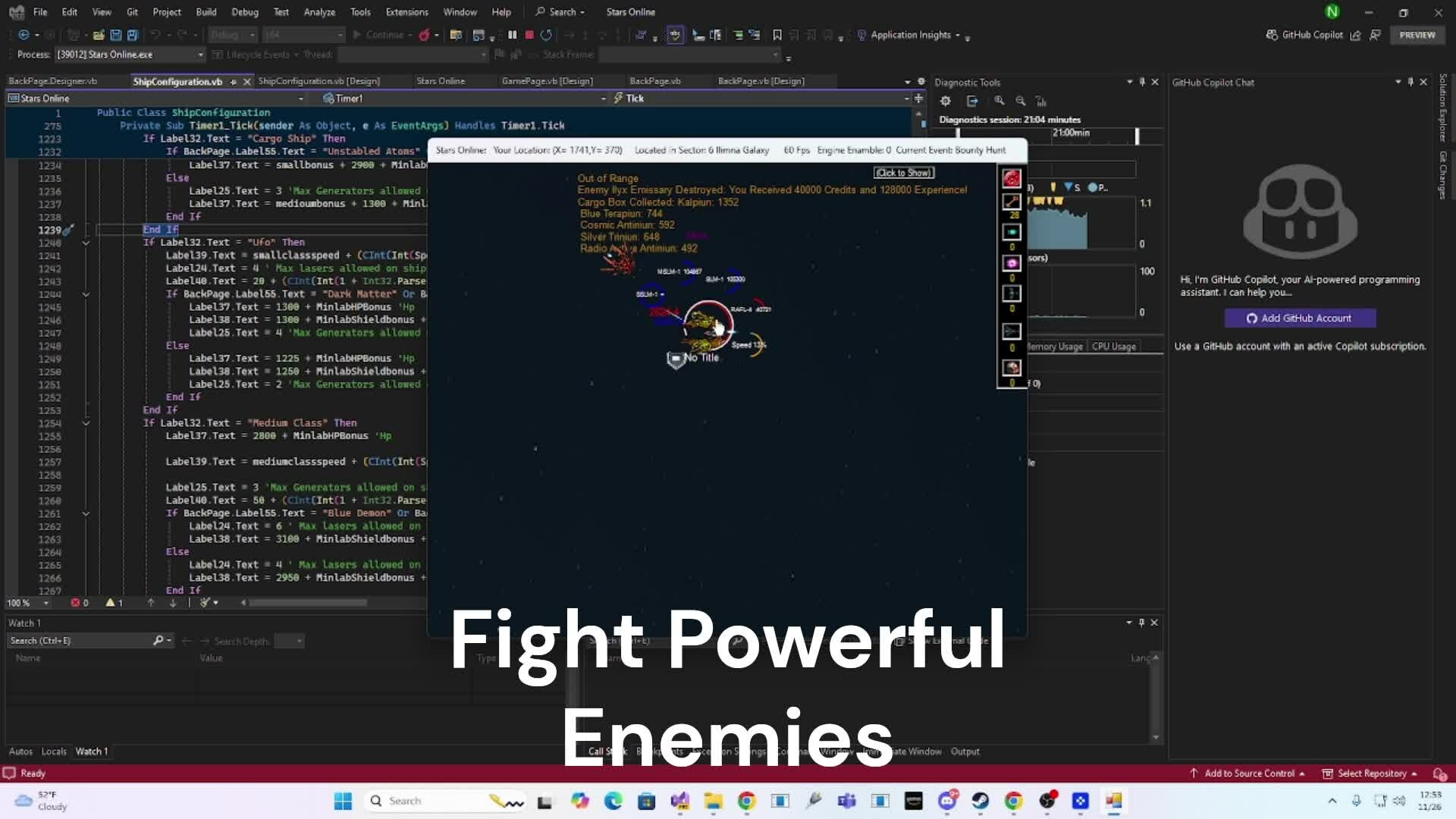Click Zoom In in Diagnostic Tools
Viewport: 1456px width, 819px height.
click(x=999, y=101)
